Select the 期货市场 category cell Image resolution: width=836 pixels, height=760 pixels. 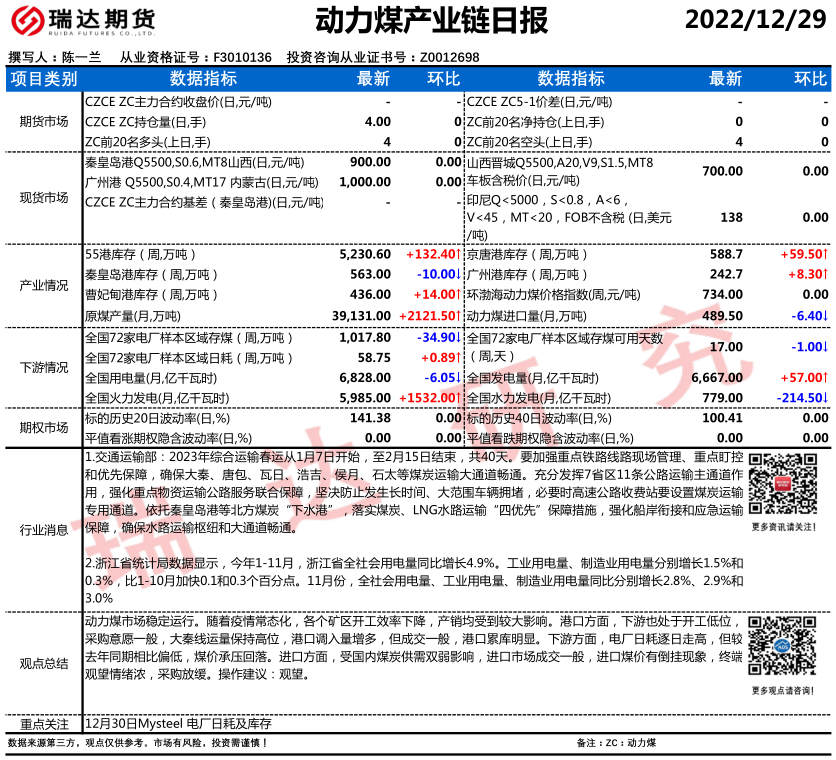(44, 121)
